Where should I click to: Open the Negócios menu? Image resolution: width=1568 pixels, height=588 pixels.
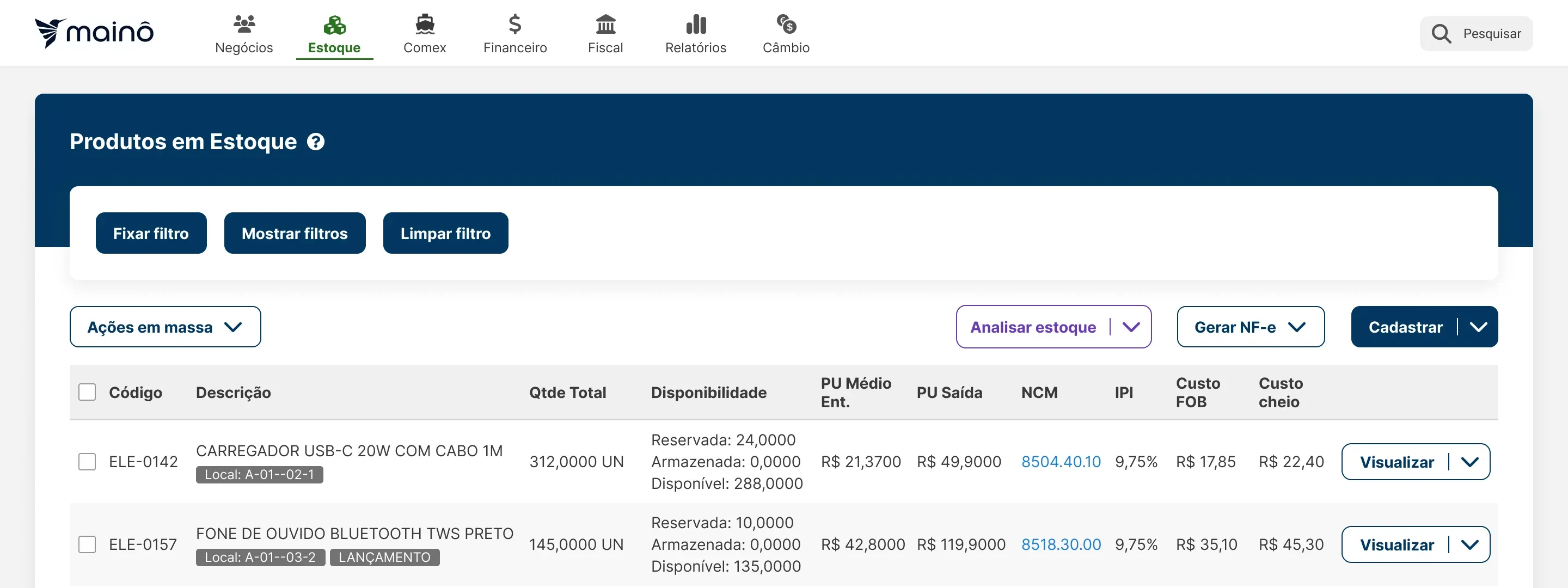pyautogui.click(x=244, y=35)
